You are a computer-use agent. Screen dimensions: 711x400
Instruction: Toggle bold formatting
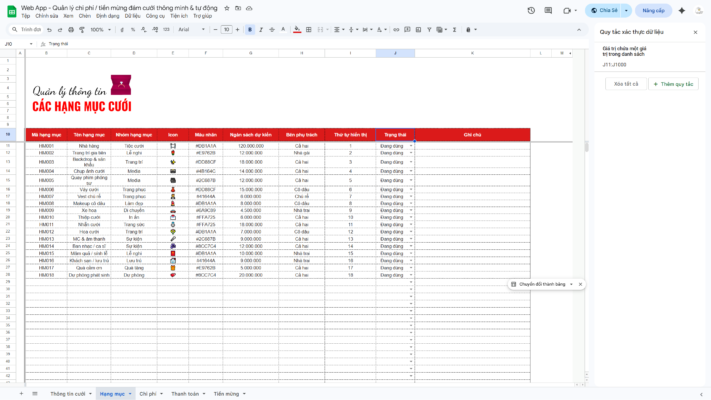[250, 29]
